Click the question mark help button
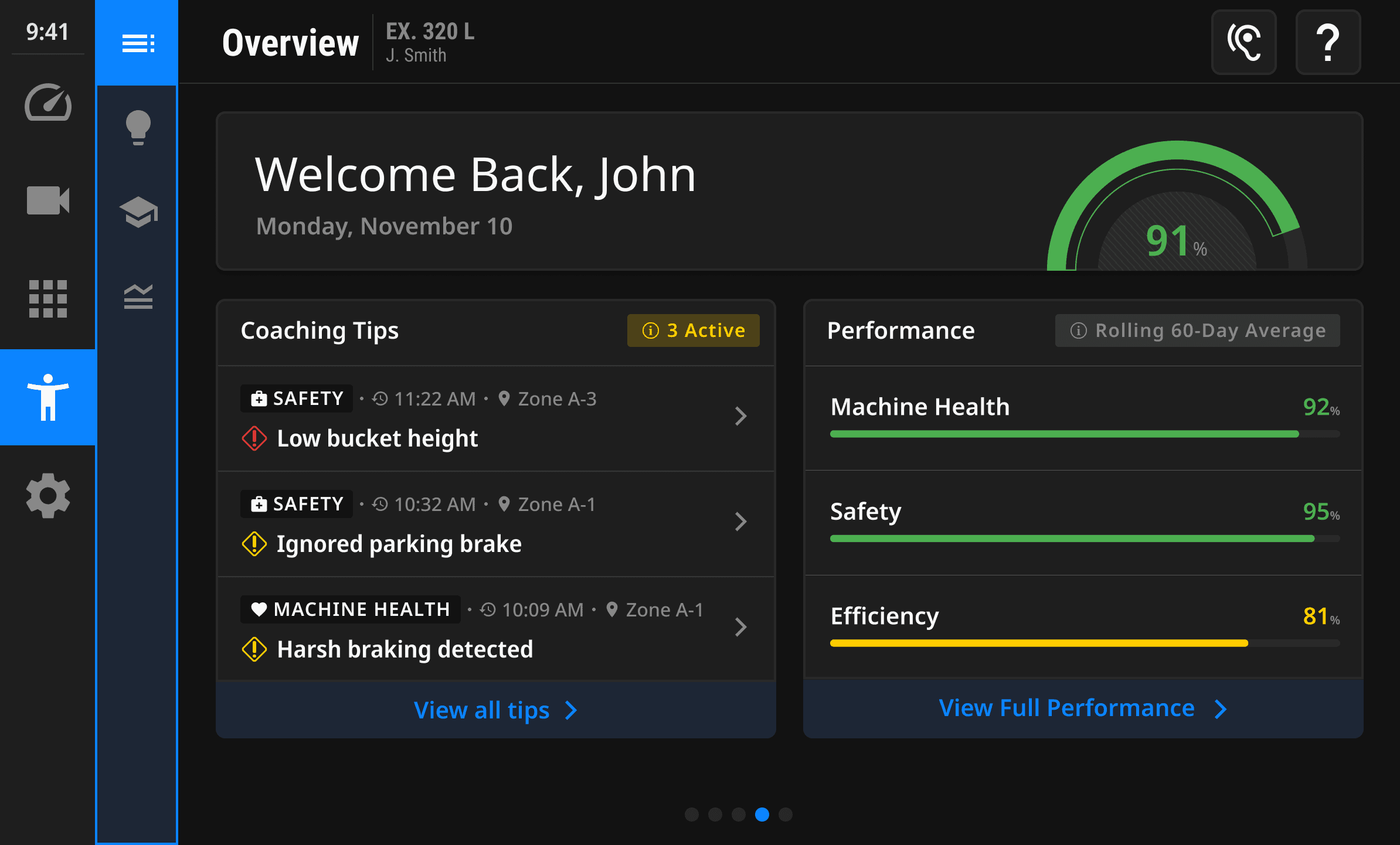The width and height of the screenshot is (1400, 845). (x=1327, y=42)
